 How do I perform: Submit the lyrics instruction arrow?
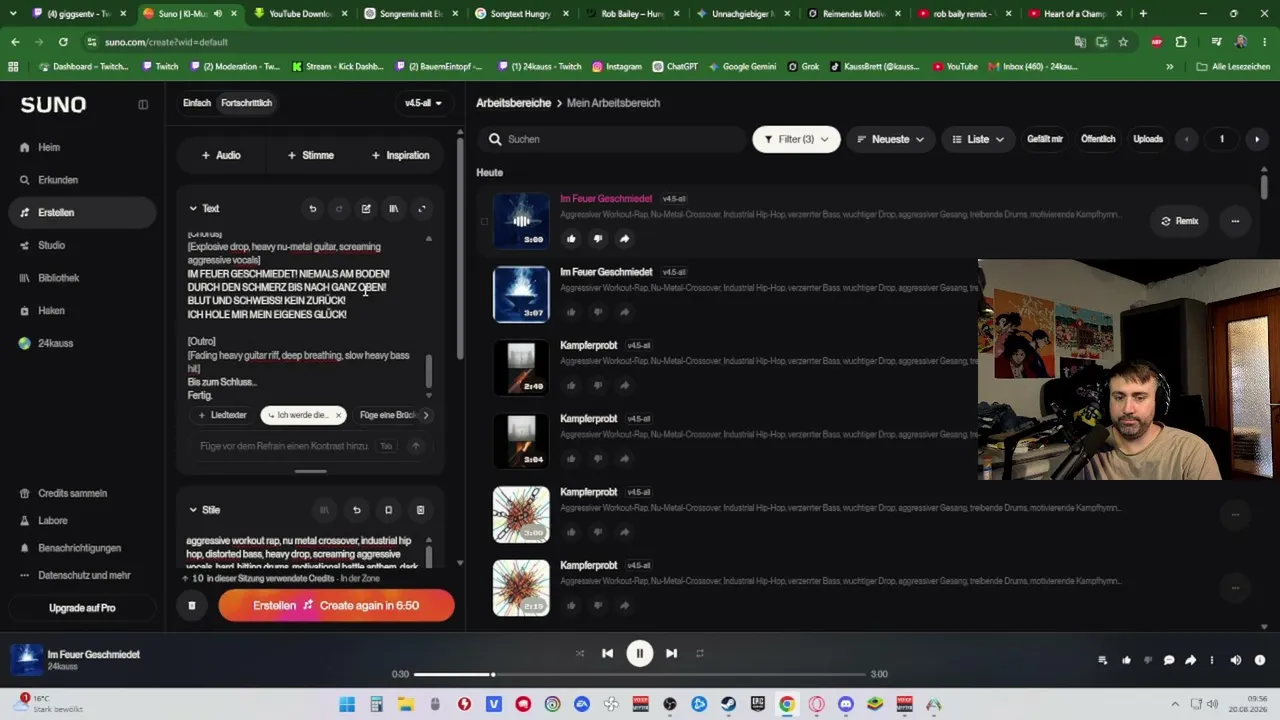click(416, 446)
